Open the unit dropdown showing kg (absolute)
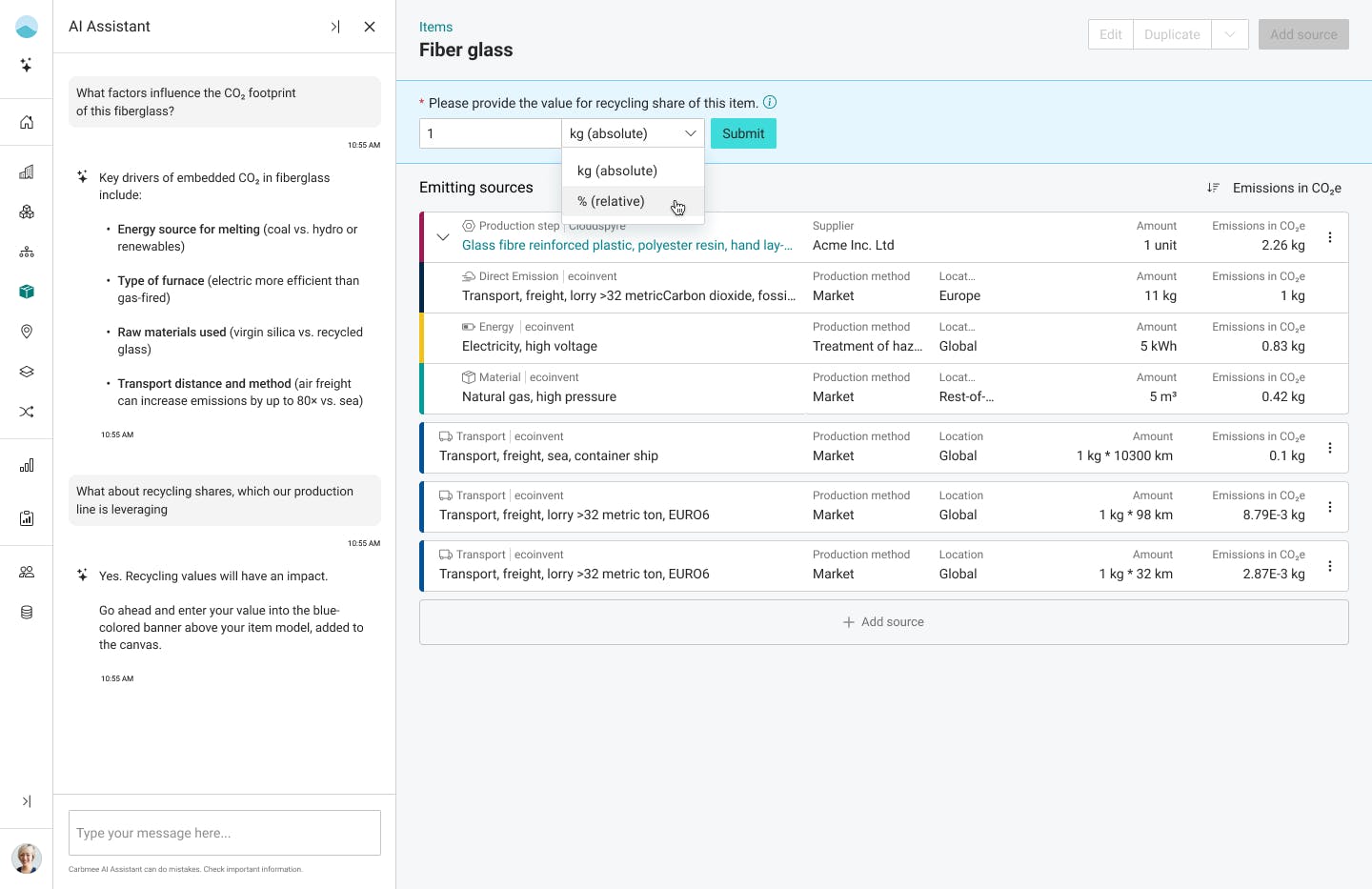 point(633,133)
